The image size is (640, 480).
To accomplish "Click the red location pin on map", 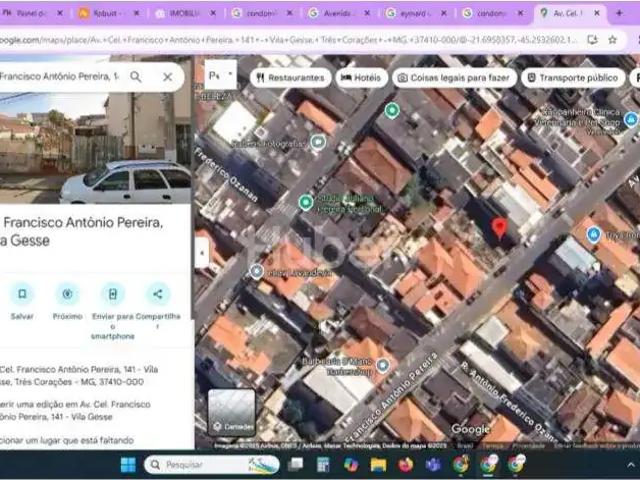I will click(499, 228).
